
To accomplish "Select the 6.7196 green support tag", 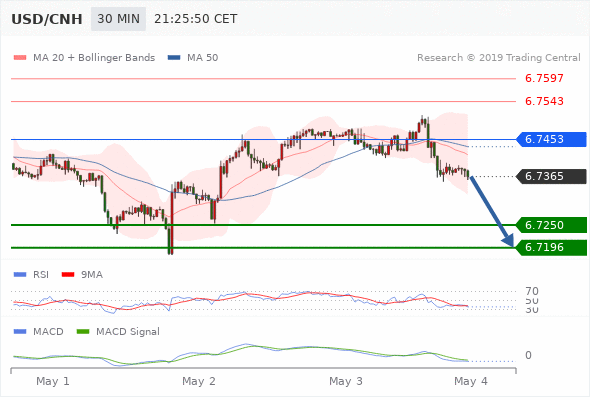I will [x=551, y=247].
